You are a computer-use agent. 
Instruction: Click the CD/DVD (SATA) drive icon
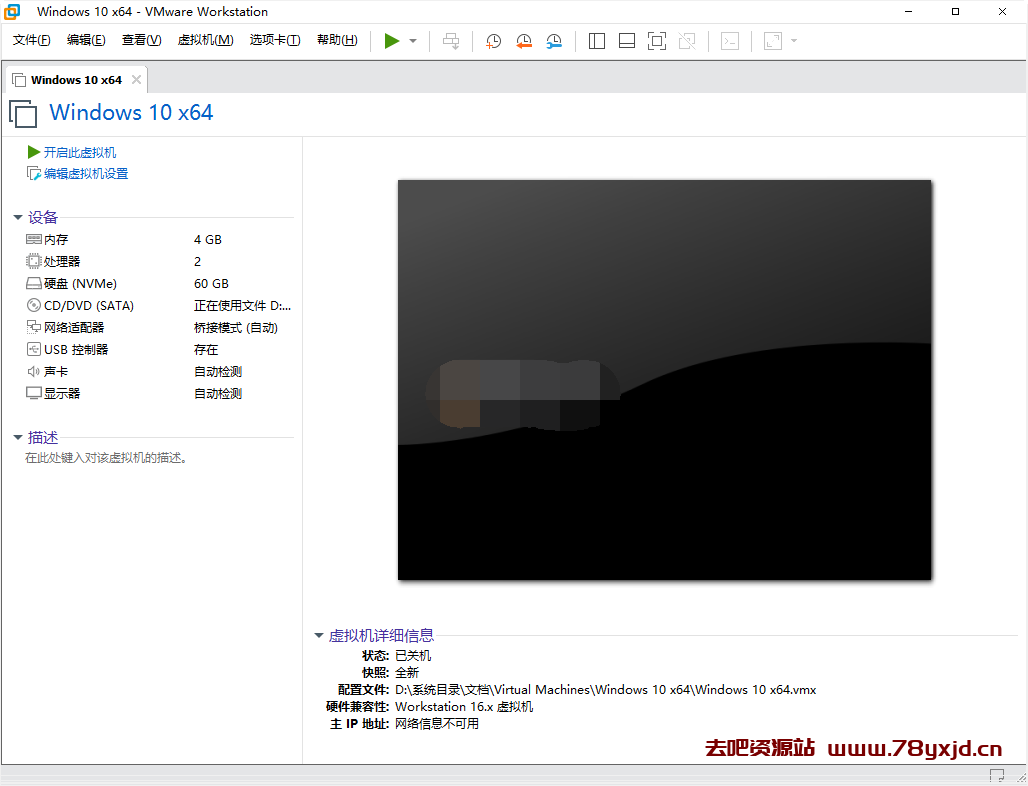(33, 305)
